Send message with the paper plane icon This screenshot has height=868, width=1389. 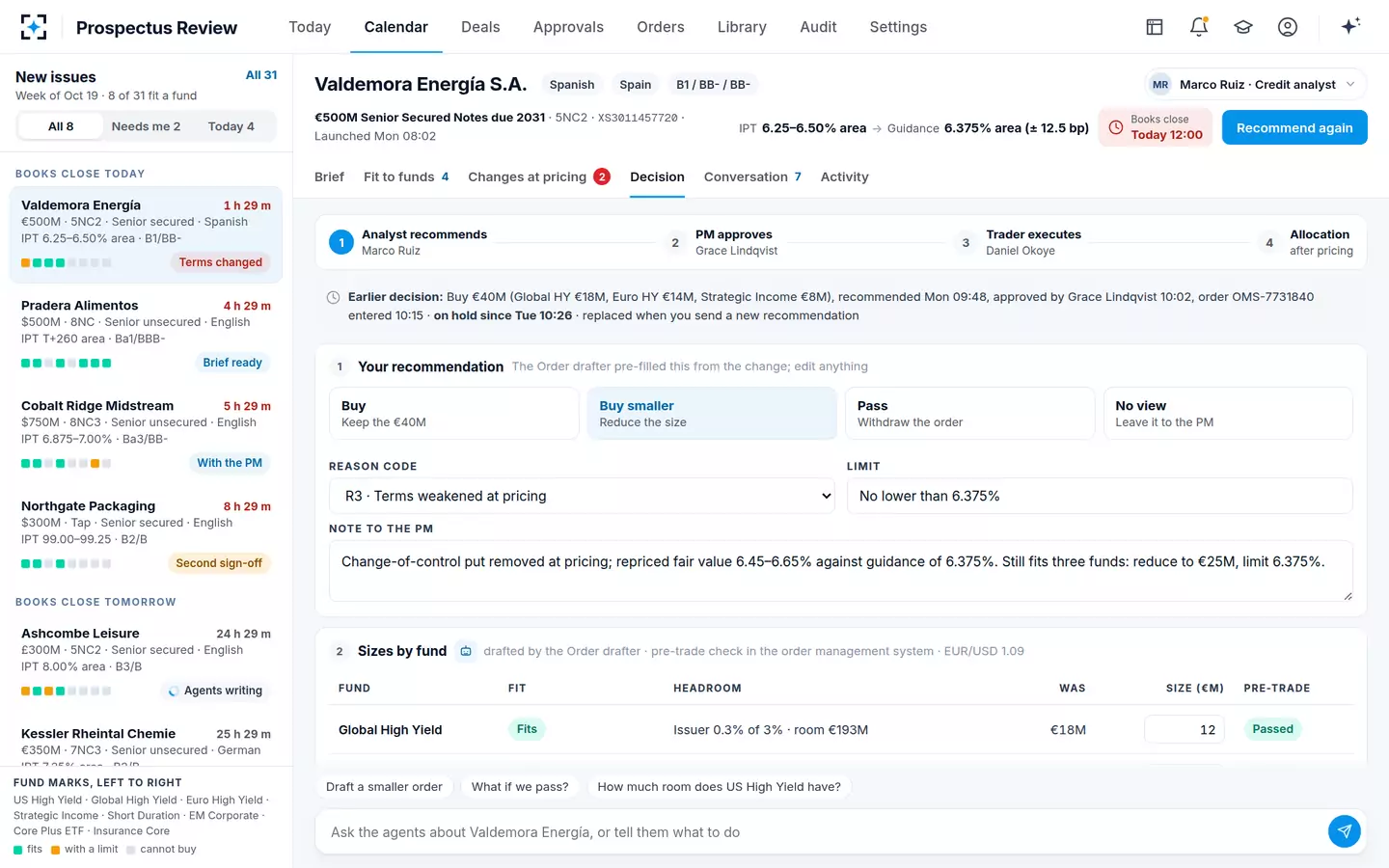[x=1345, y=831]
